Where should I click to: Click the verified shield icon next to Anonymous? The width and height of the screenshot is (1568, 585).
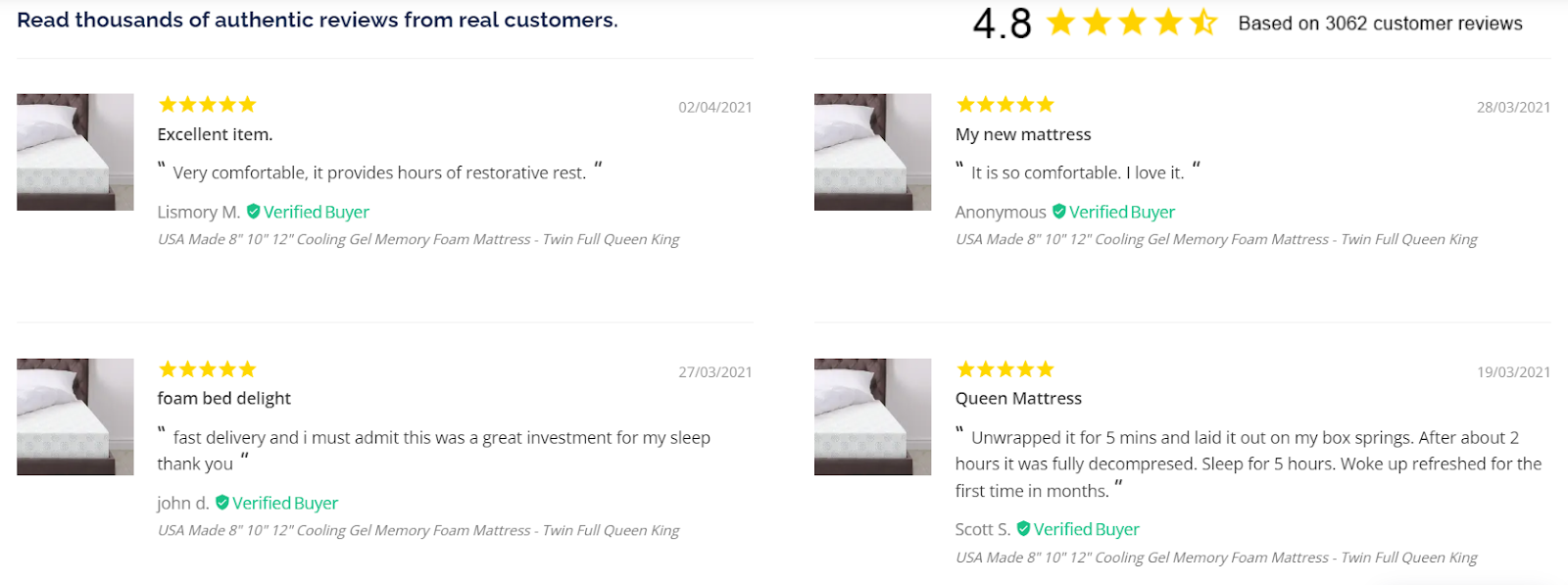point(1058,211)
